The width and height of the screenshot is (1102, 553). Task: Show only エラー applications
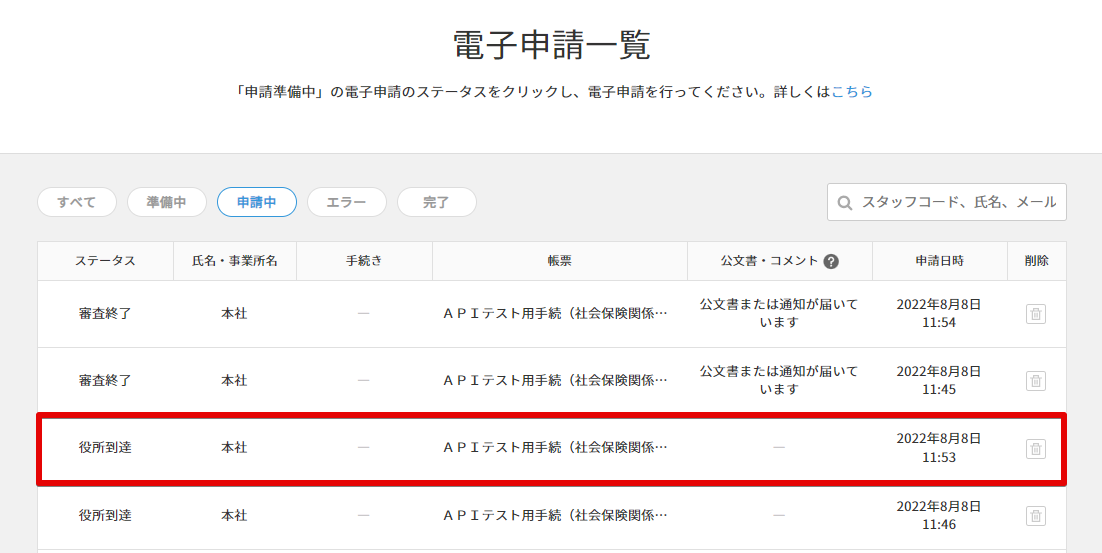pos(347,202)
